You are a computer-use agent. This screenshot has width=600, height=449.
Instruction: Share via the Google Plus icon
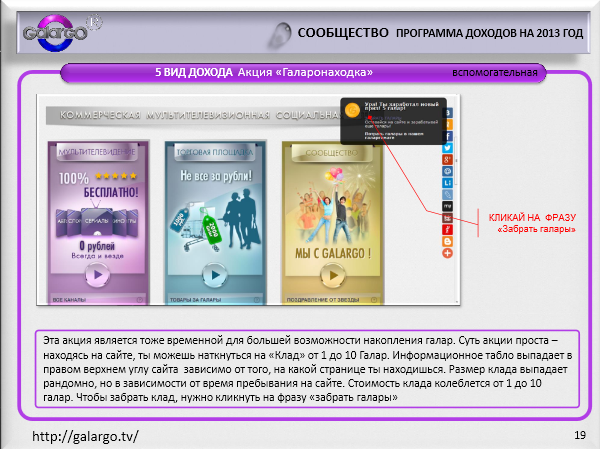tap(448, 159)
